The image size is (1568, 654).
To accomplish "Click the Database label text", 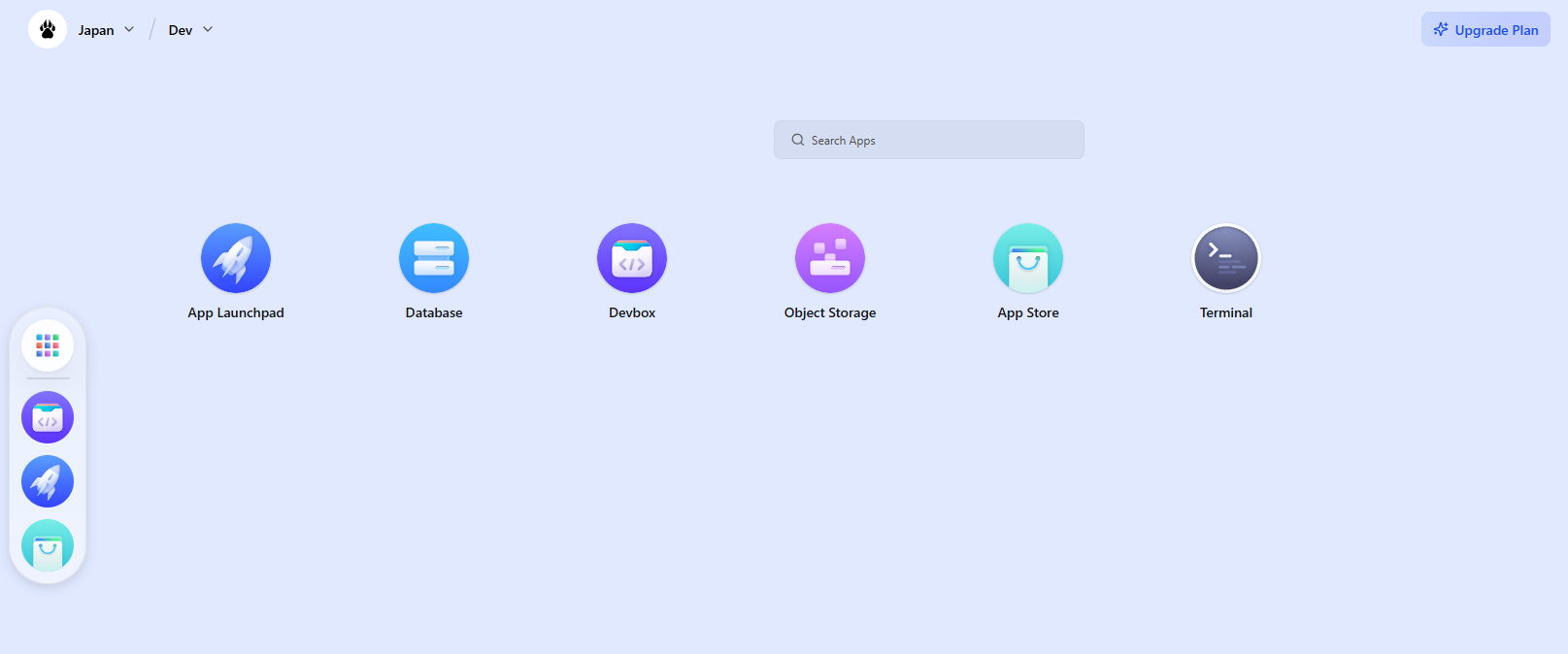I will 434,312.
